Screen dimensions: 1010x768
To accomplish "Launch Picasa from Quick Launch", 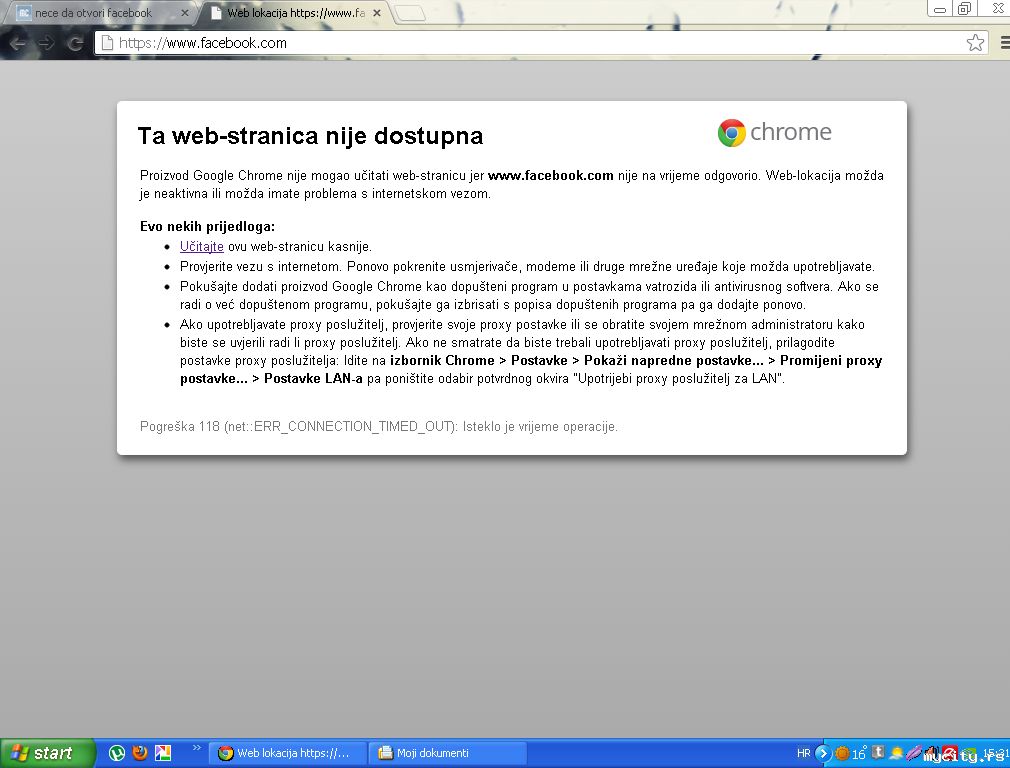I will 163,753.
